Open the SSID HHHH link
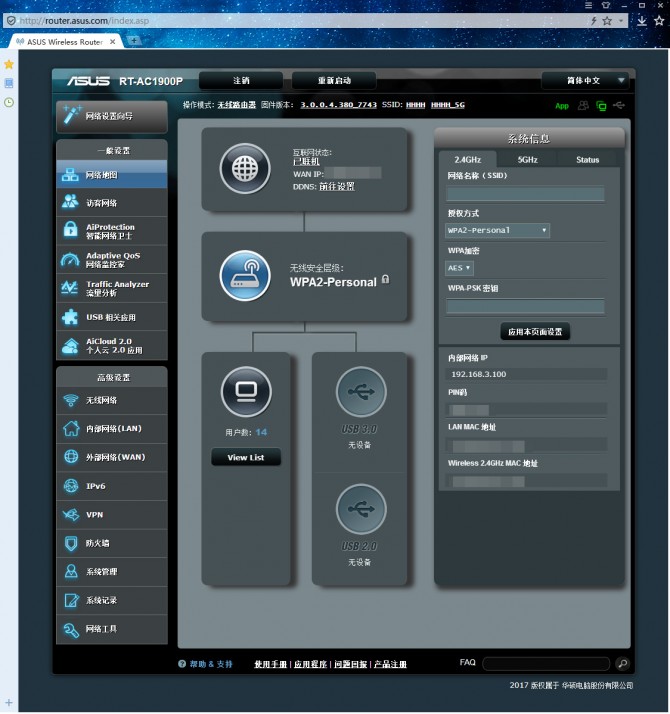Viewport: 670px width, 714px height. (415, 105)
